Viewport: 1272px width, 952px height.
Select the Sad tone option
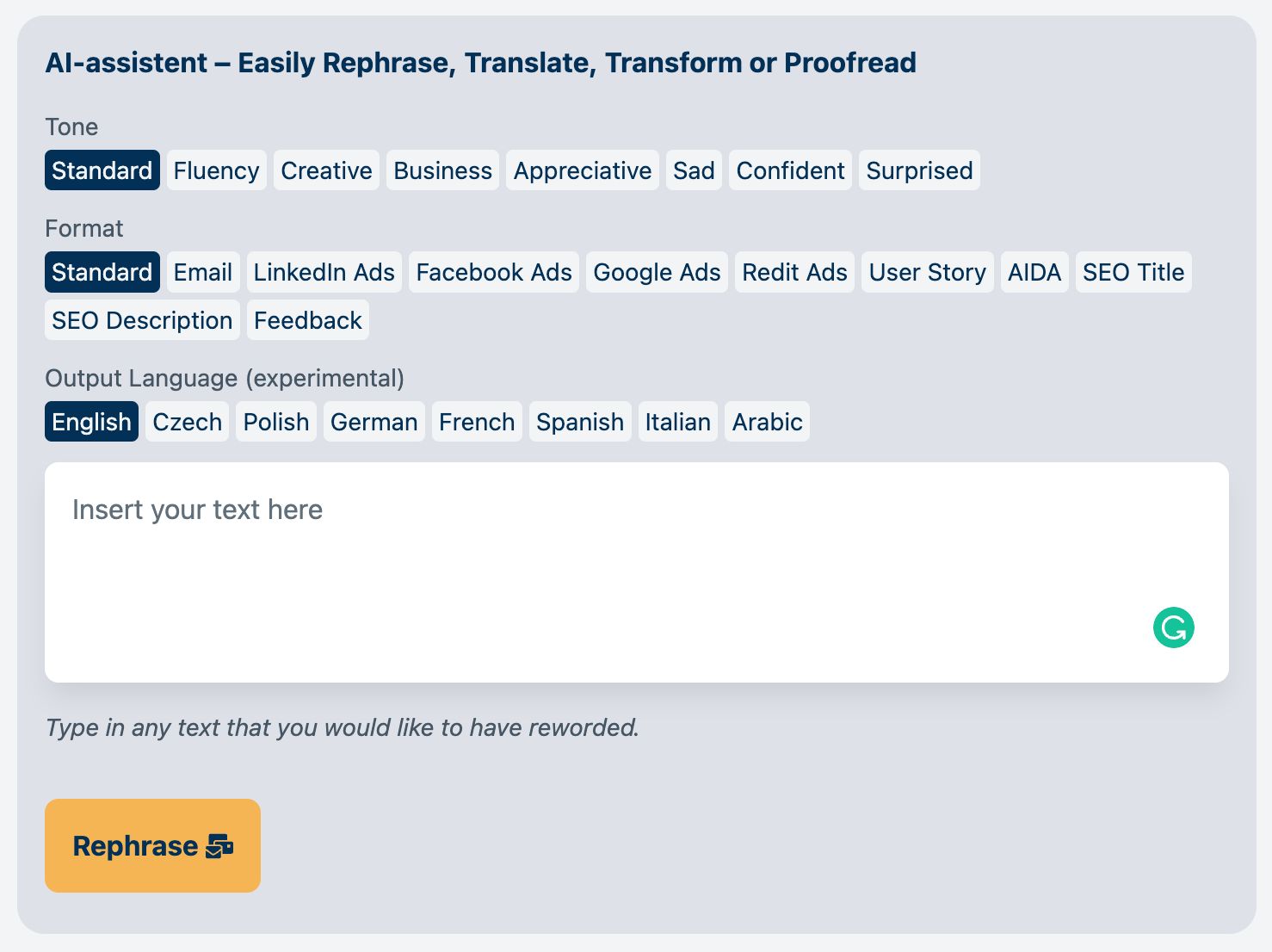click(x=694, y=170)
